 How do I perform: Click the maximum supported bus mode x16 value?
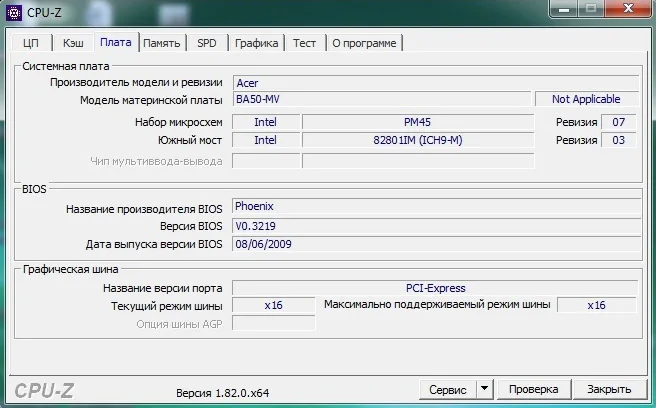tap(597, 305)
